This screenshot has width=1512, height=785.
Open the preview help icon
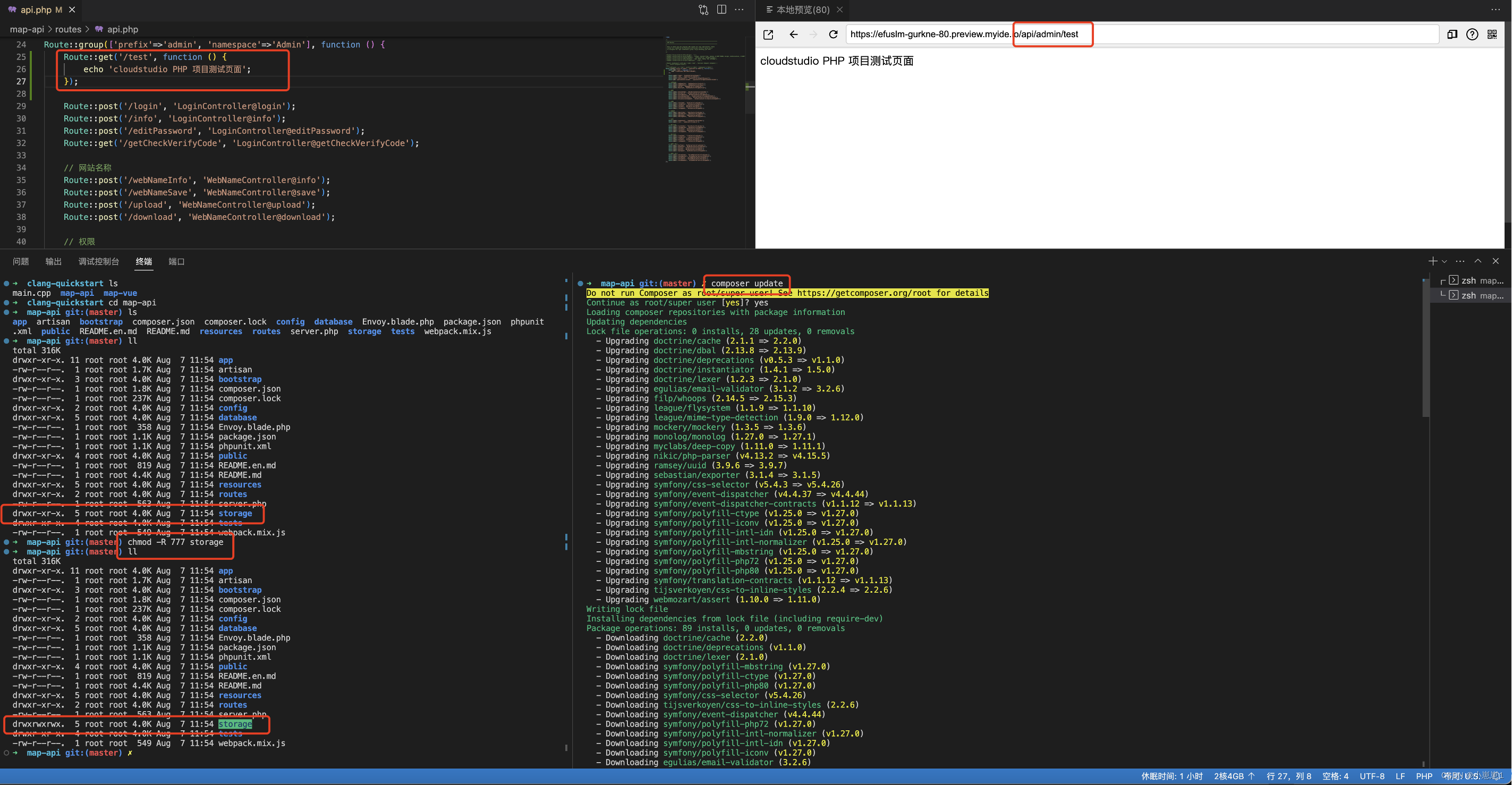tap(1472, 34)
